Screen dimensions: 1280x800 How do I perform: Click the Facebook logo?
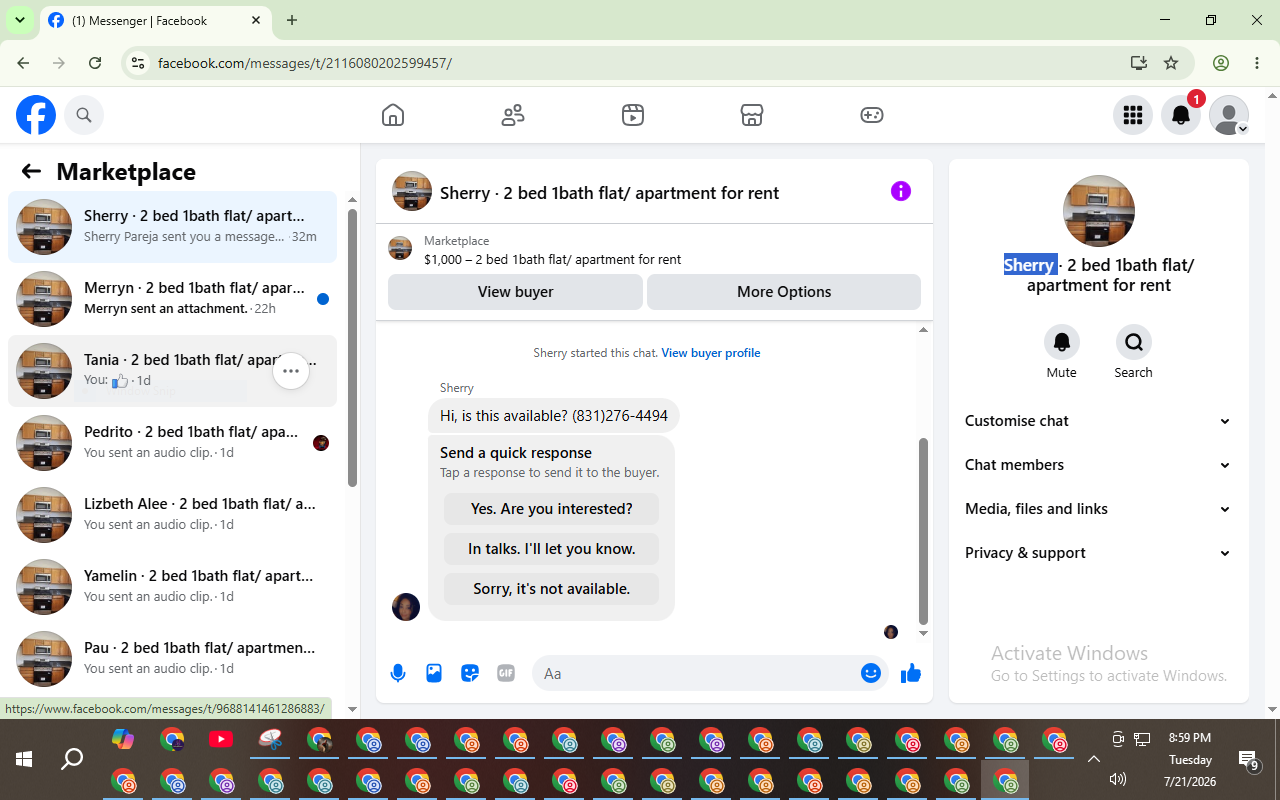[36, 115]
